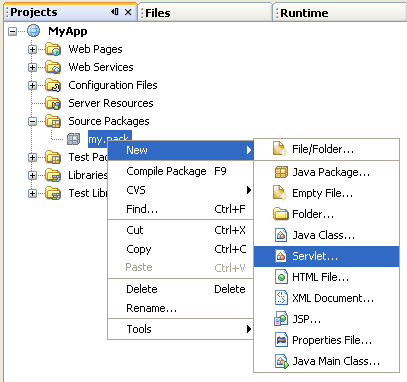This screenshot has height=382, width=407.
Task: Click the Servlet icon in submenu
Action: tap(281, 256)
